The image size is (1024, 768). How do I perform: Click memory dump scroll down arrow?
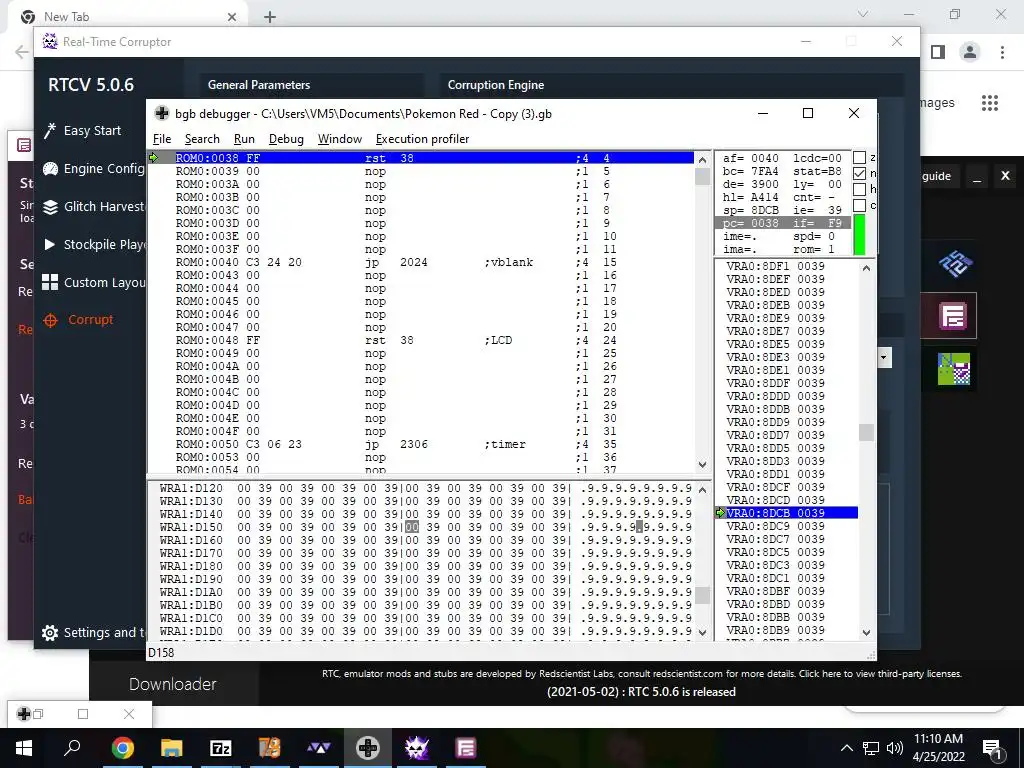pyautogui.click(x=703, y=632)
